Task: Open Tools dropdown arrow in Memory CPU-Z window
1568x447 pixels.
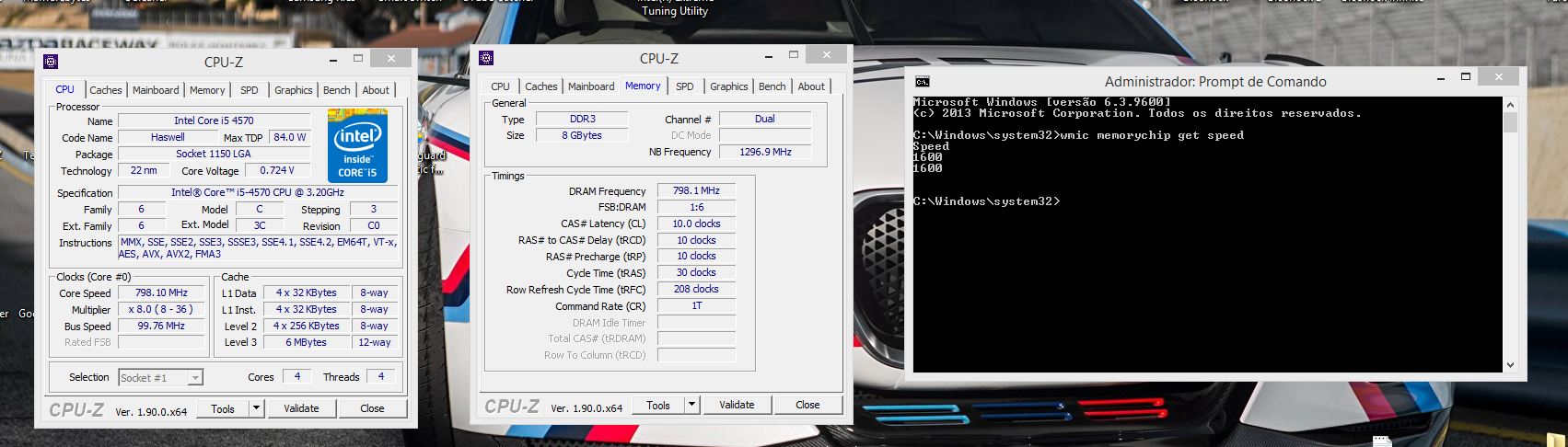Action: (692, 405)
